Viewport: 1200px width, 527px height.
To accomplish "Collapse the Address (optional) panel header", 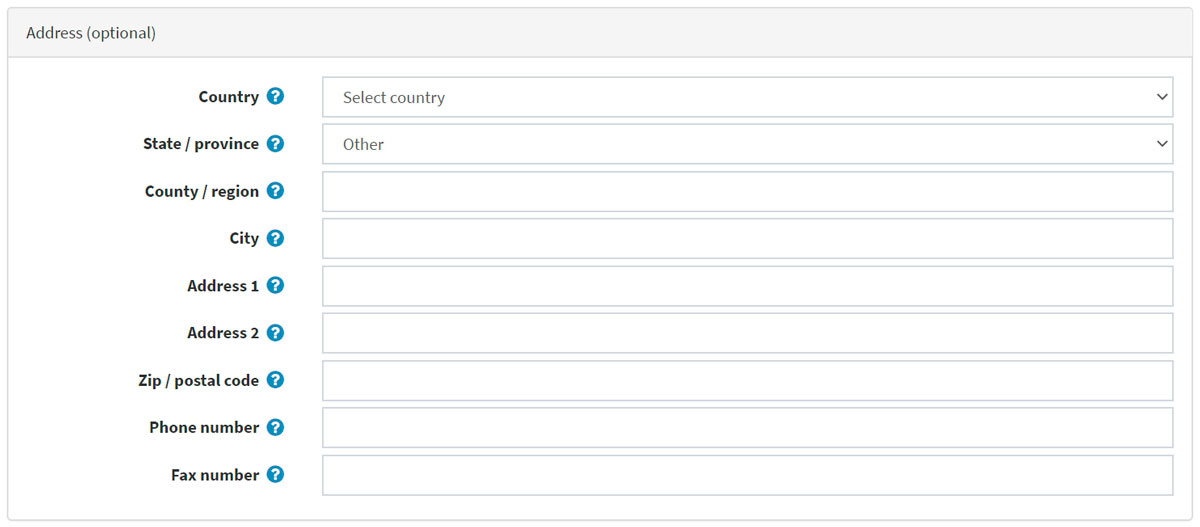I will (91, 33).
